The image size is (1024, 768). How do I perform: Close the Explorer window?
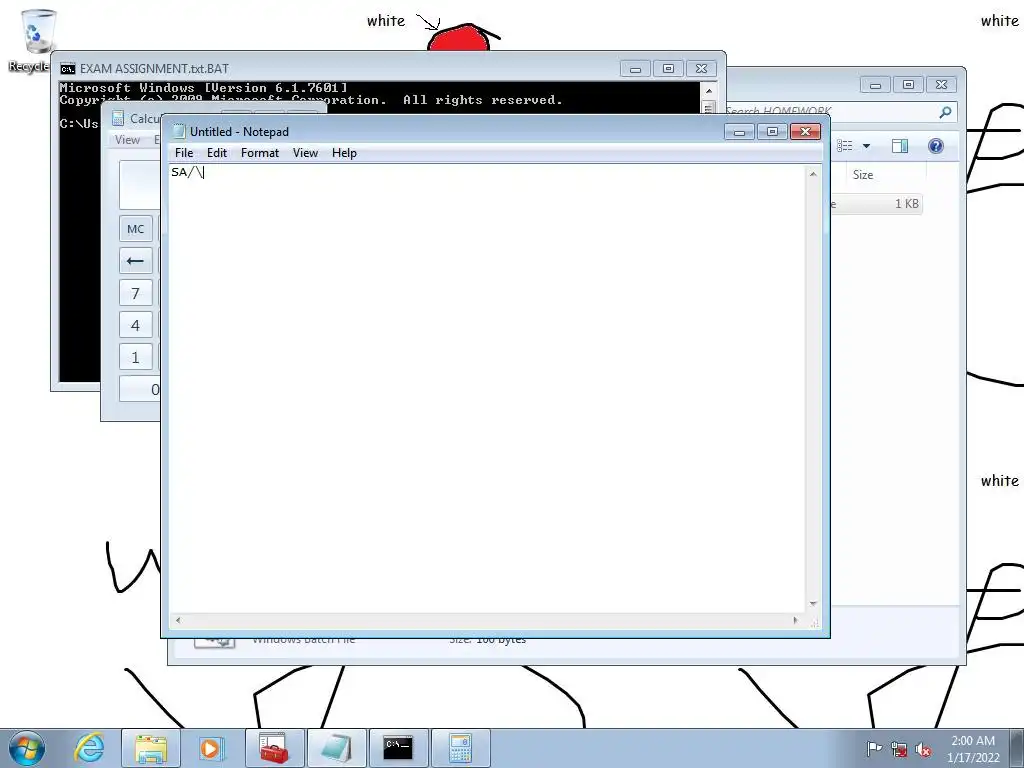941,85
